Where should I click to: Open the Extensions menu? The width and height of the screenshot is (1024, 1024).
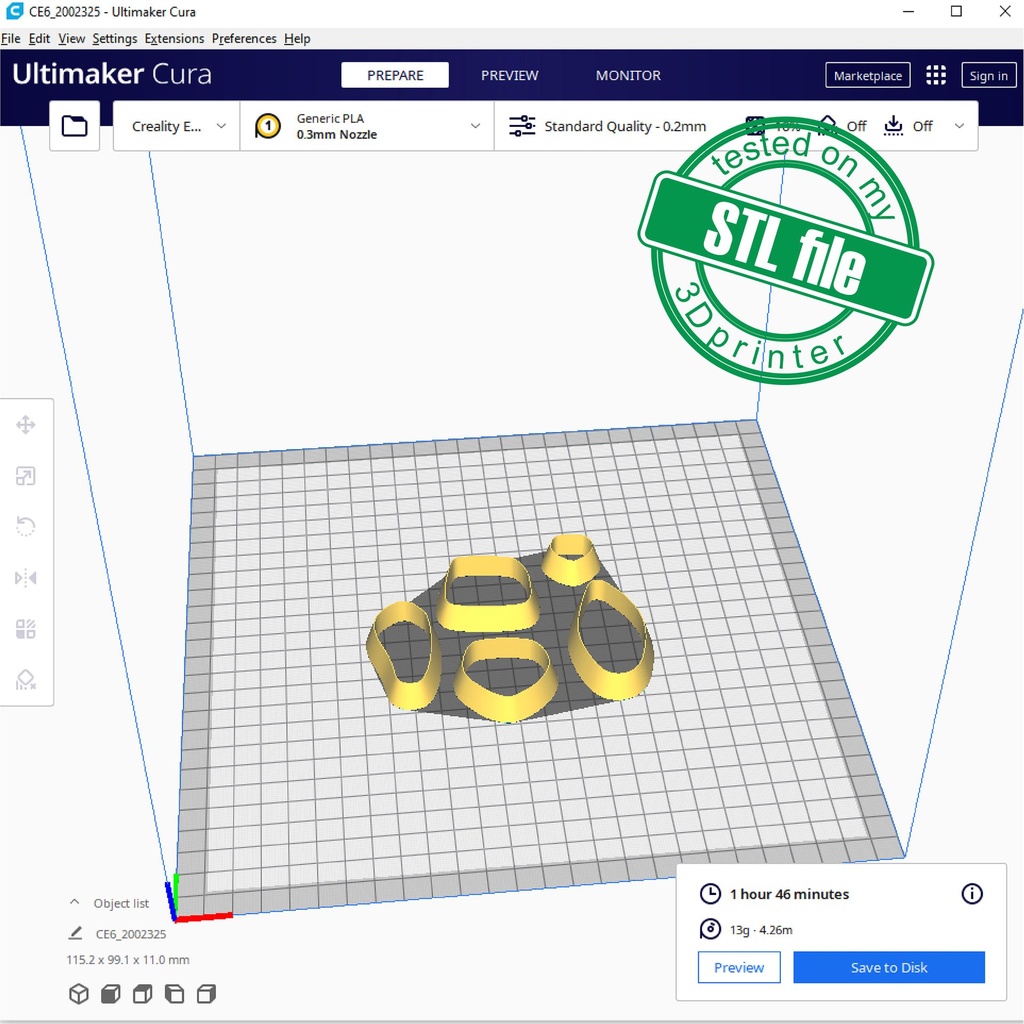coord(174,38)
